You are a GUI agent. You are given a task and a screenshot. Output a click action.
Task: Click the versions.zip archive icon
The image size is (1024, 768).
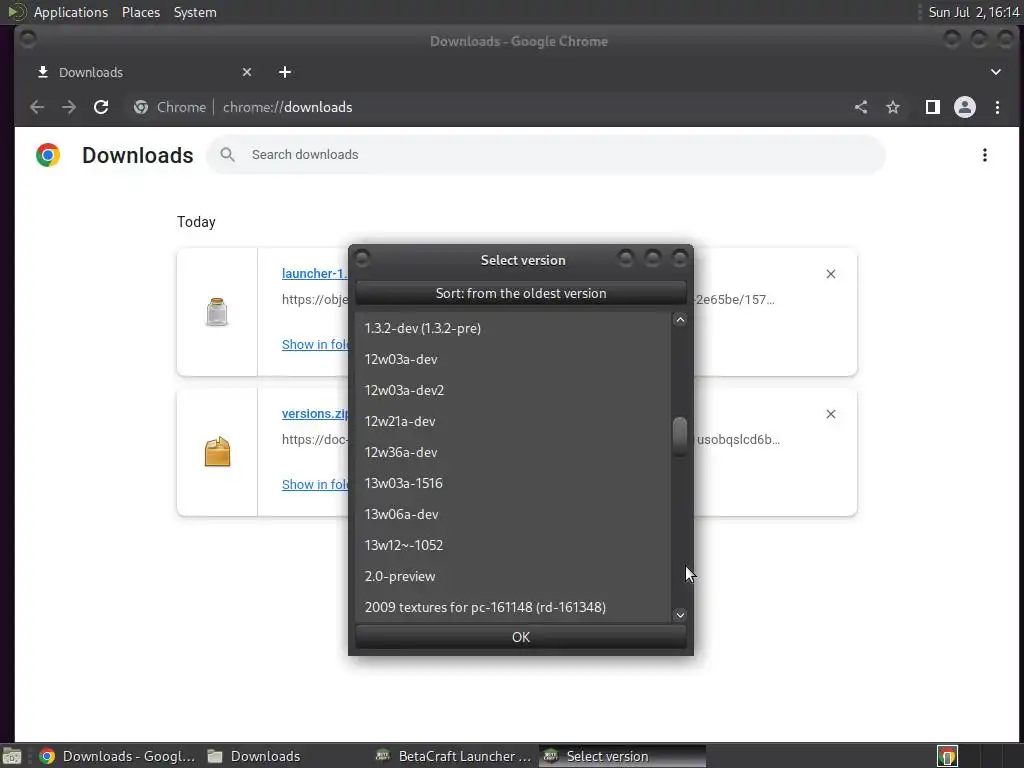217,451
